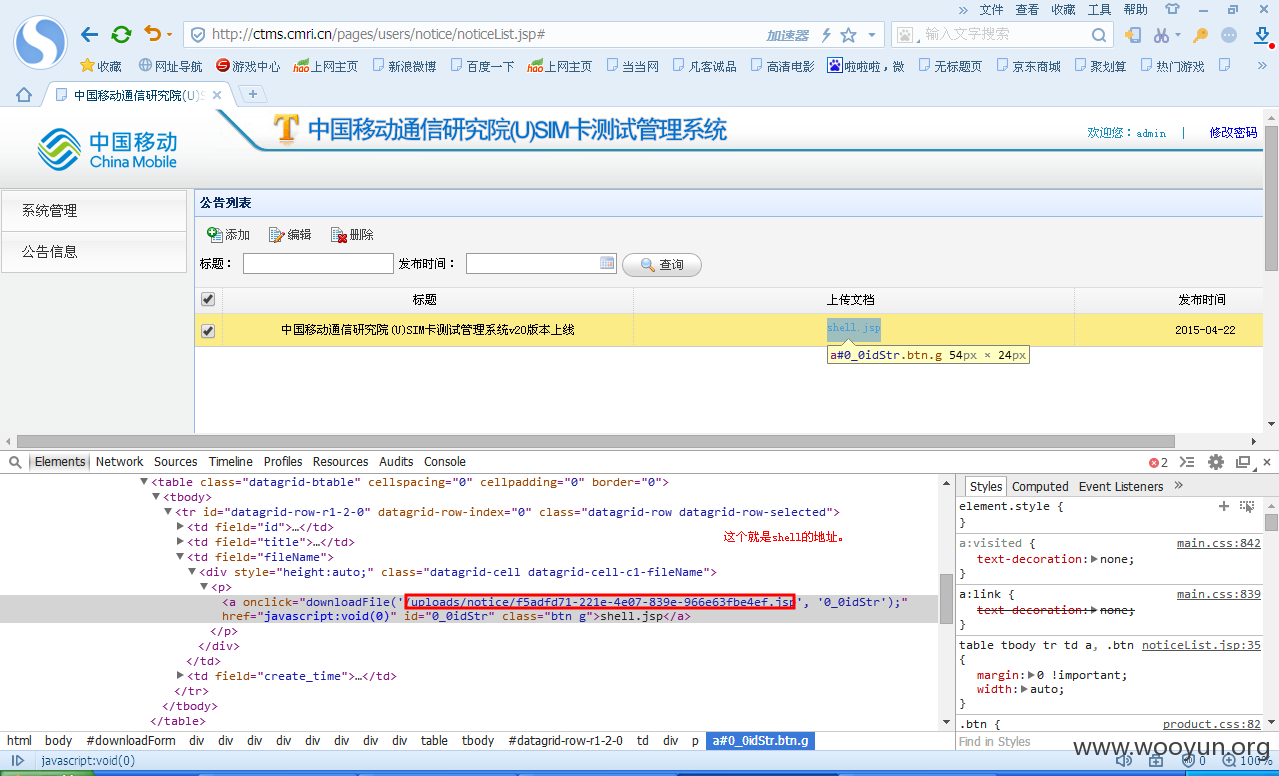
Task: Toggle the checkbox for the notice row
Action: click(x=208, y=330)
